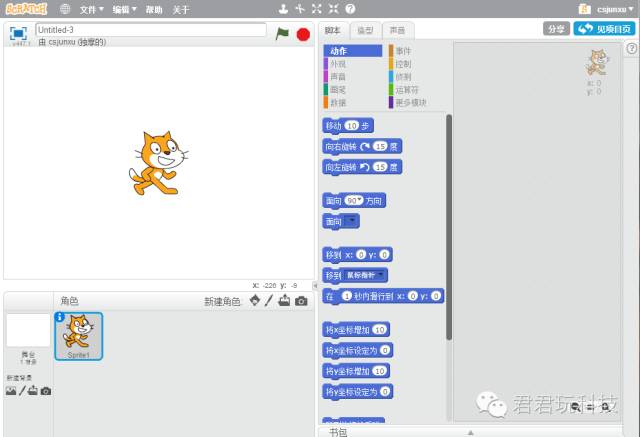This screenshot has height=437, width=640.
Task: Zoom in the scripts area
Action: tap(605, 406)
